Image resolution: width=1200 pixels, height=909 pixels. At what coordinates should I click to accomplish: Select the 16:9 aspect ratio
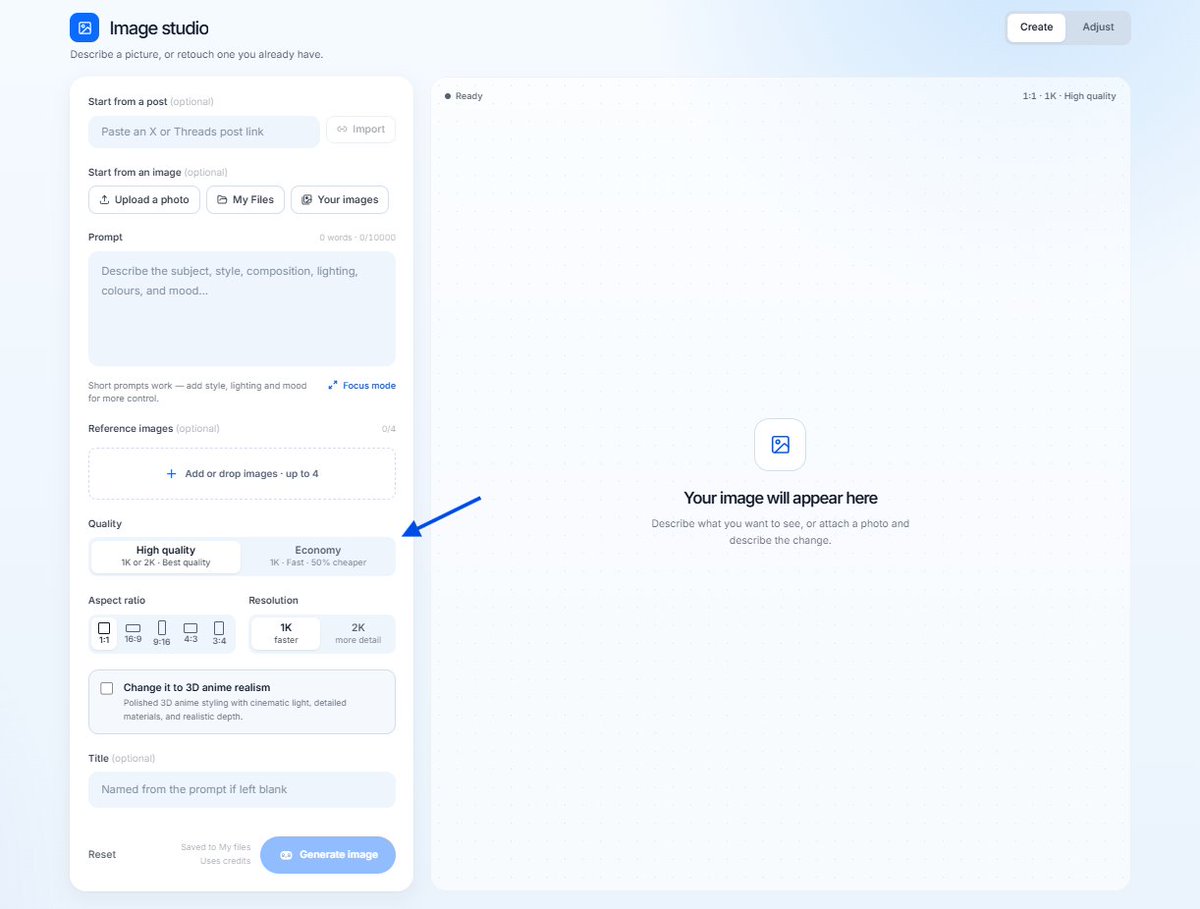pyautogui.click(x=133, y=633)
